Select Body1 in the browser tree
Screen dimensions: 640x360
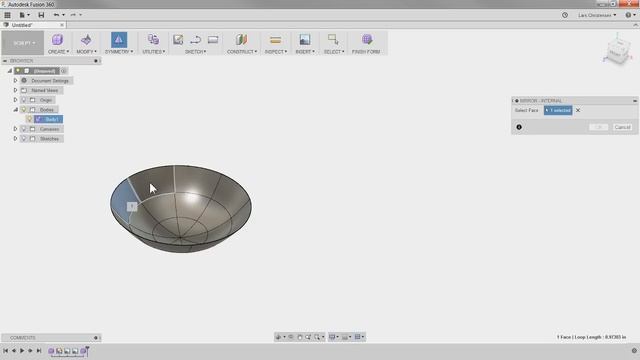click(x=49, y=119)
